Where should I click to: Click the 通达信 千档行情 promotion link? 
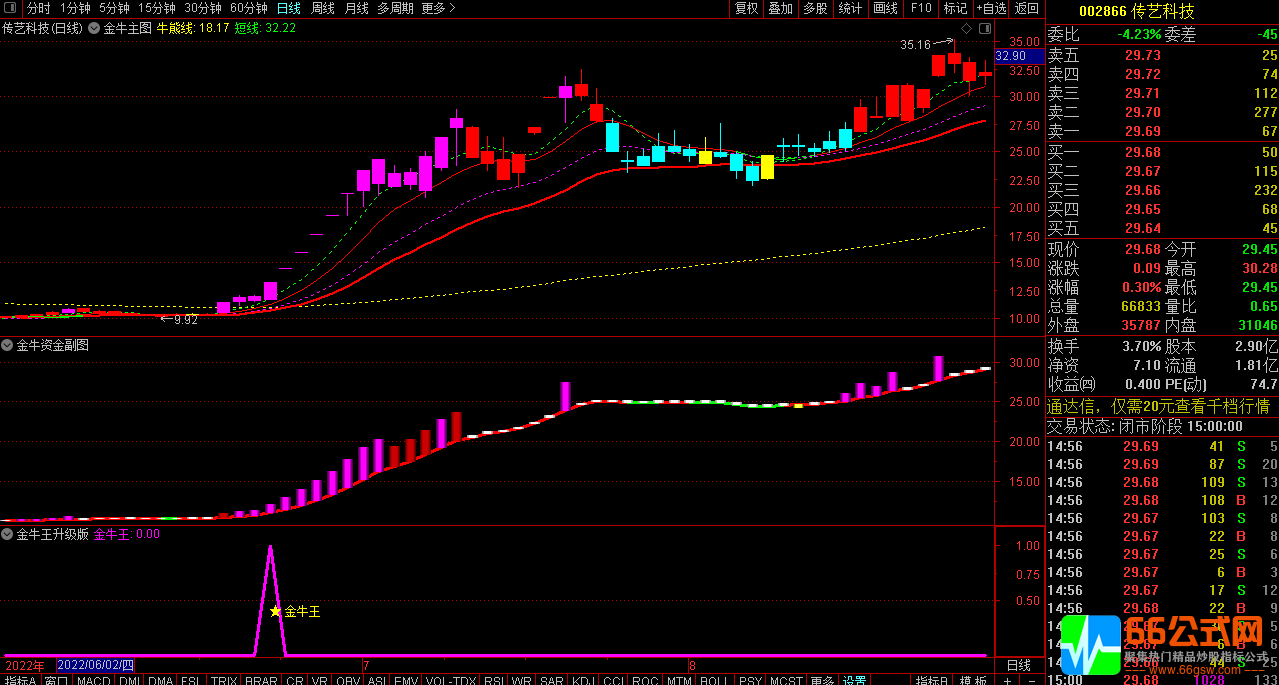1157,406
